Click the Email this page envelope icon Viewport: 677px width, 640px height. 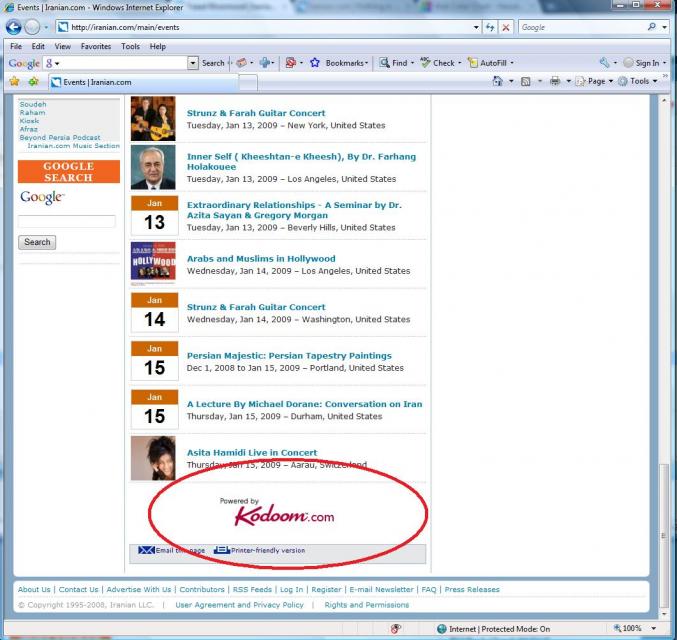pos(146,550)
